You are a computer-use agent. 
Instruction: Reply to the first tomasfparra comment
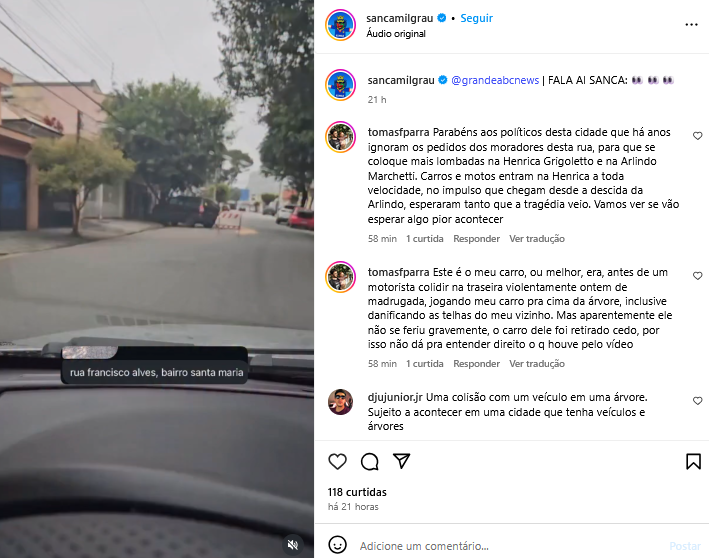coord(476,239)
